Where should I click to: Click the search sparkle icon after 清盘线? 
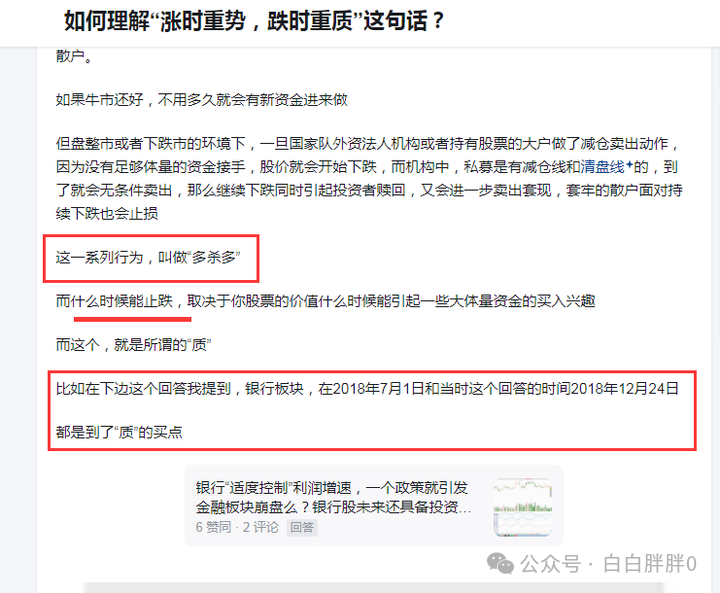coord(629,164)
